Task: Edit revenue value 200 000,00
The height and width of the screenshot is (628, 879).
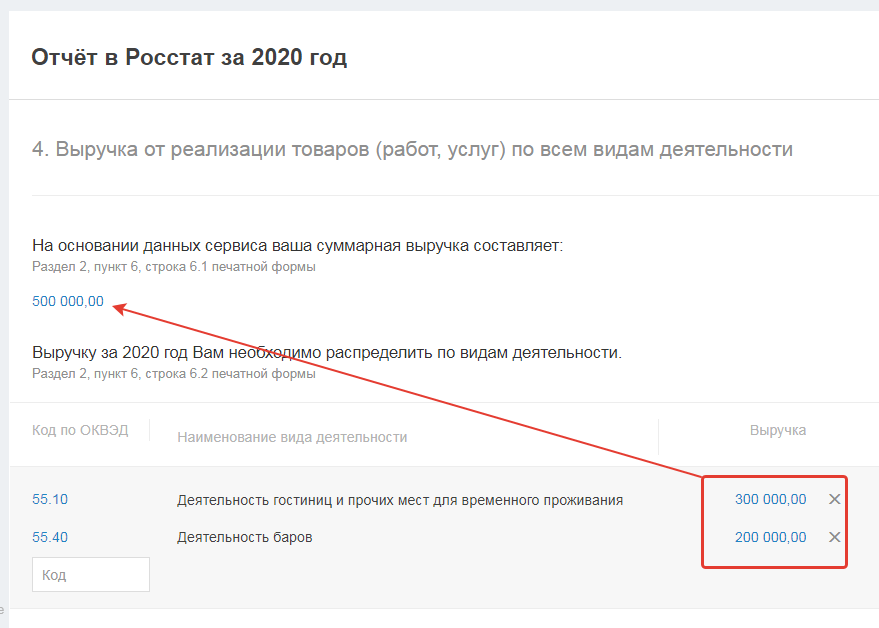Action: pos(770,537)
